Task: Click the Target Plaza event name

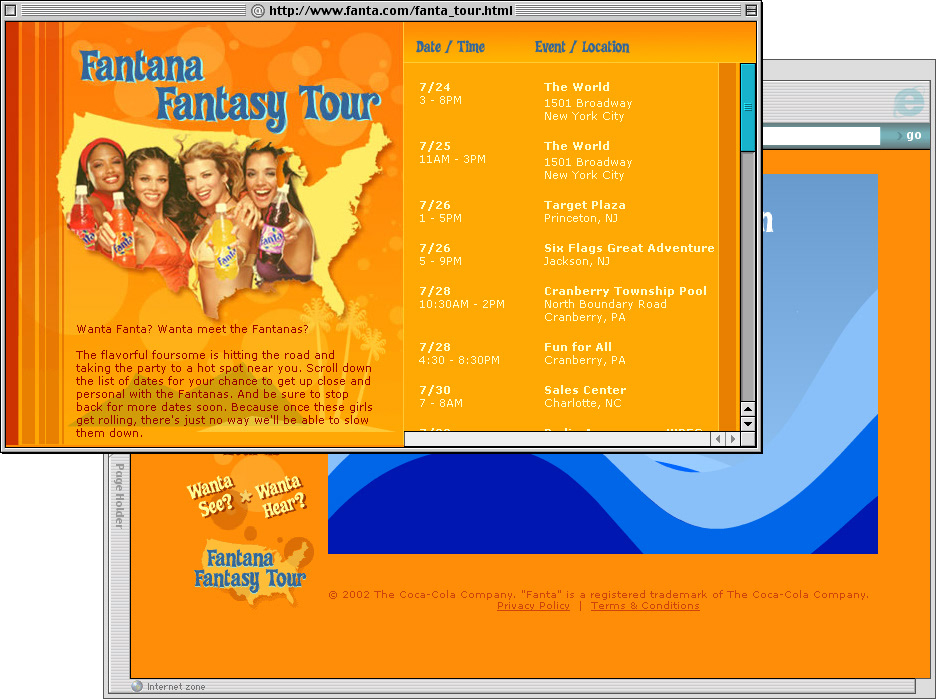Action: tap(584, 205)
